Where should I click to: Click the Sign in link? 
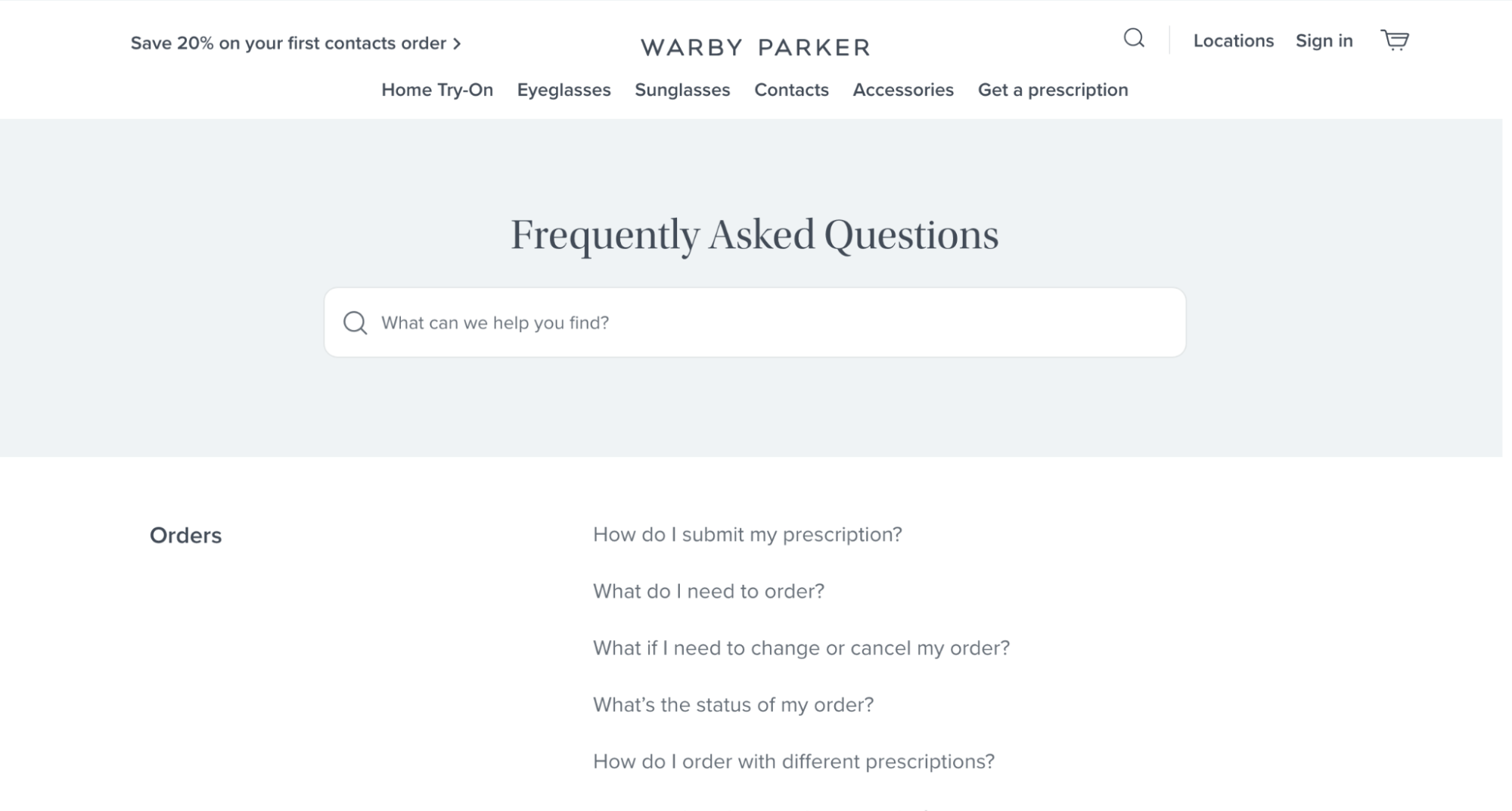click(x=1323, y=40)
